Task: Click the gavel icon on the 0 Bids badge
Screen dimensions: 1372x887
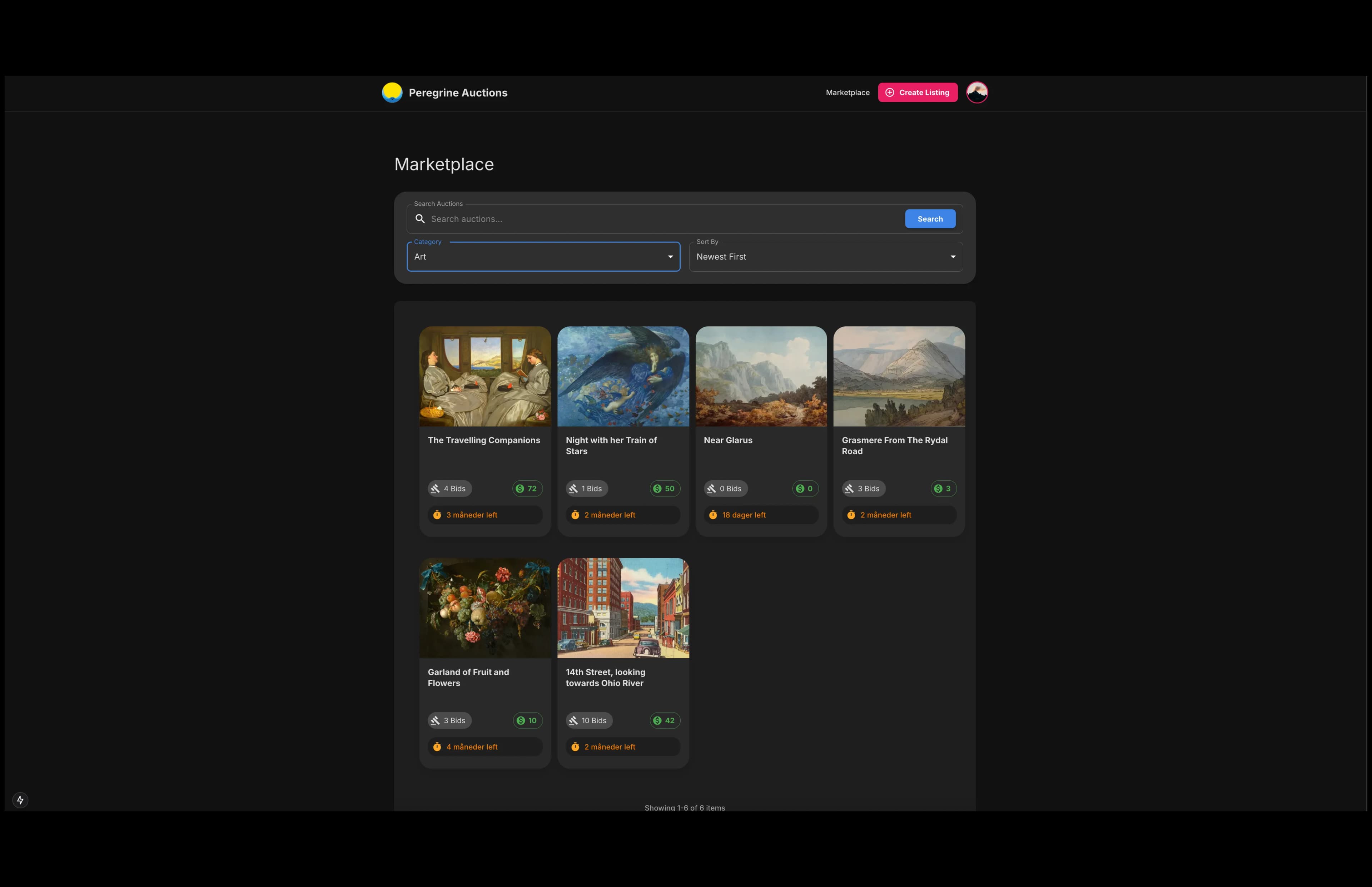Action: [x=711, y=489]
